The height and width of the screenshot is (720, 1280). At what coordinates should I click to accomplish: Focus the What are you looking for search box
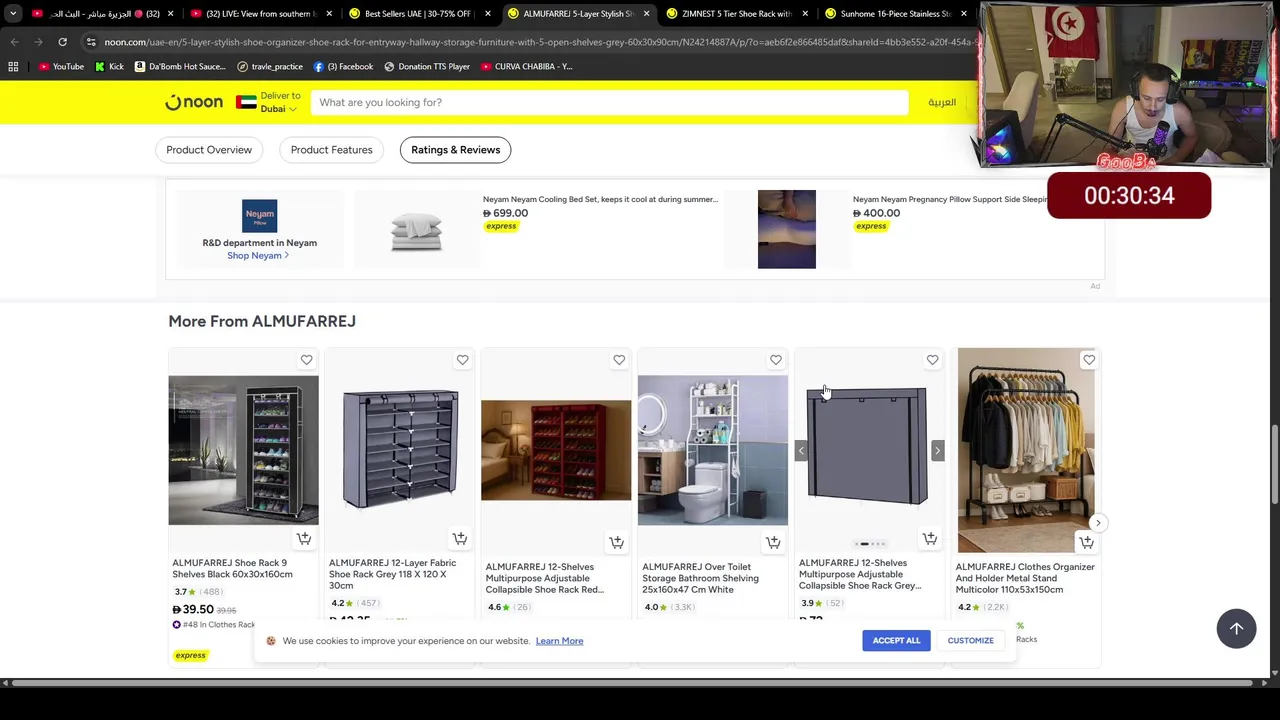610,102
